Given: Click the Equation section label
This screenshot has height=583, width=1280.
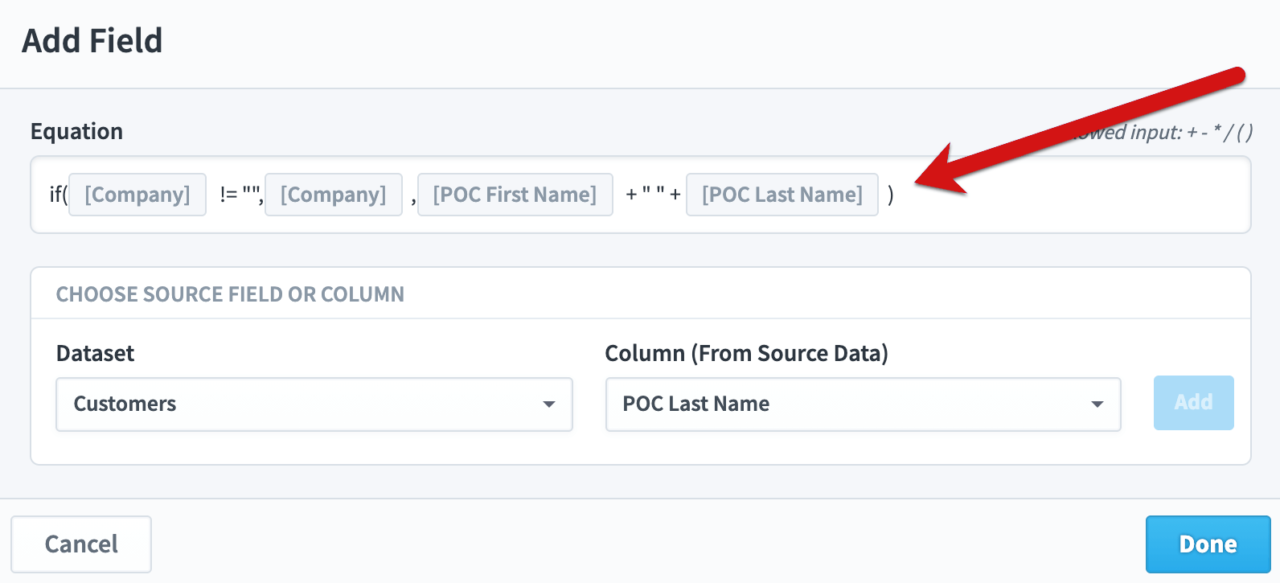Looking at the screenshot, I should (x=77, y=131).
